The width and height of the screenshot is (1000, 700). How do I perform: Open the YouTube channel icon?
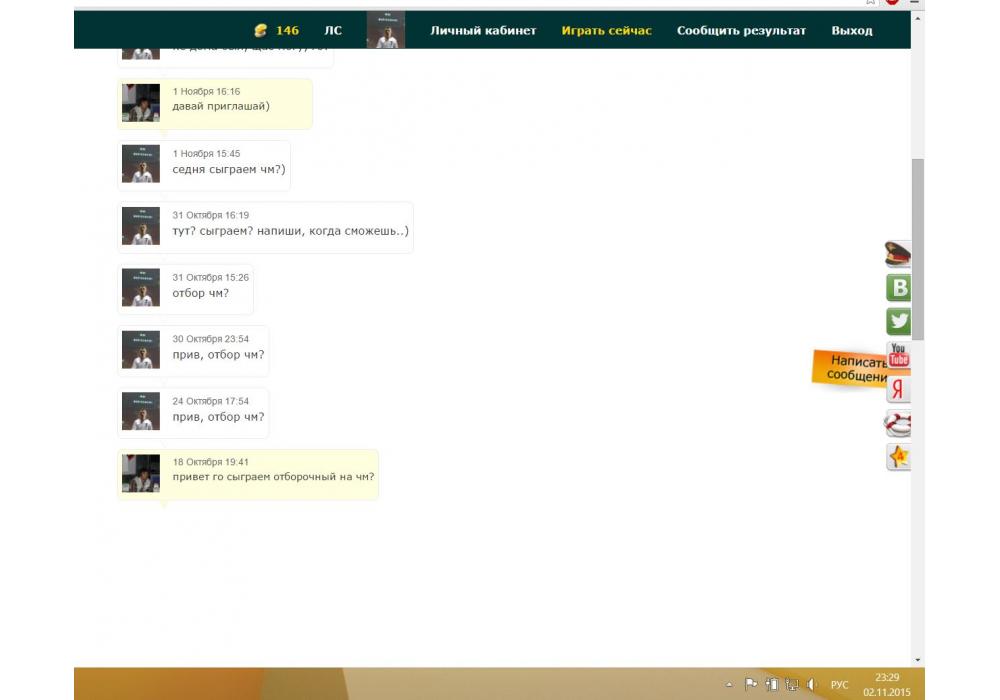898,355
